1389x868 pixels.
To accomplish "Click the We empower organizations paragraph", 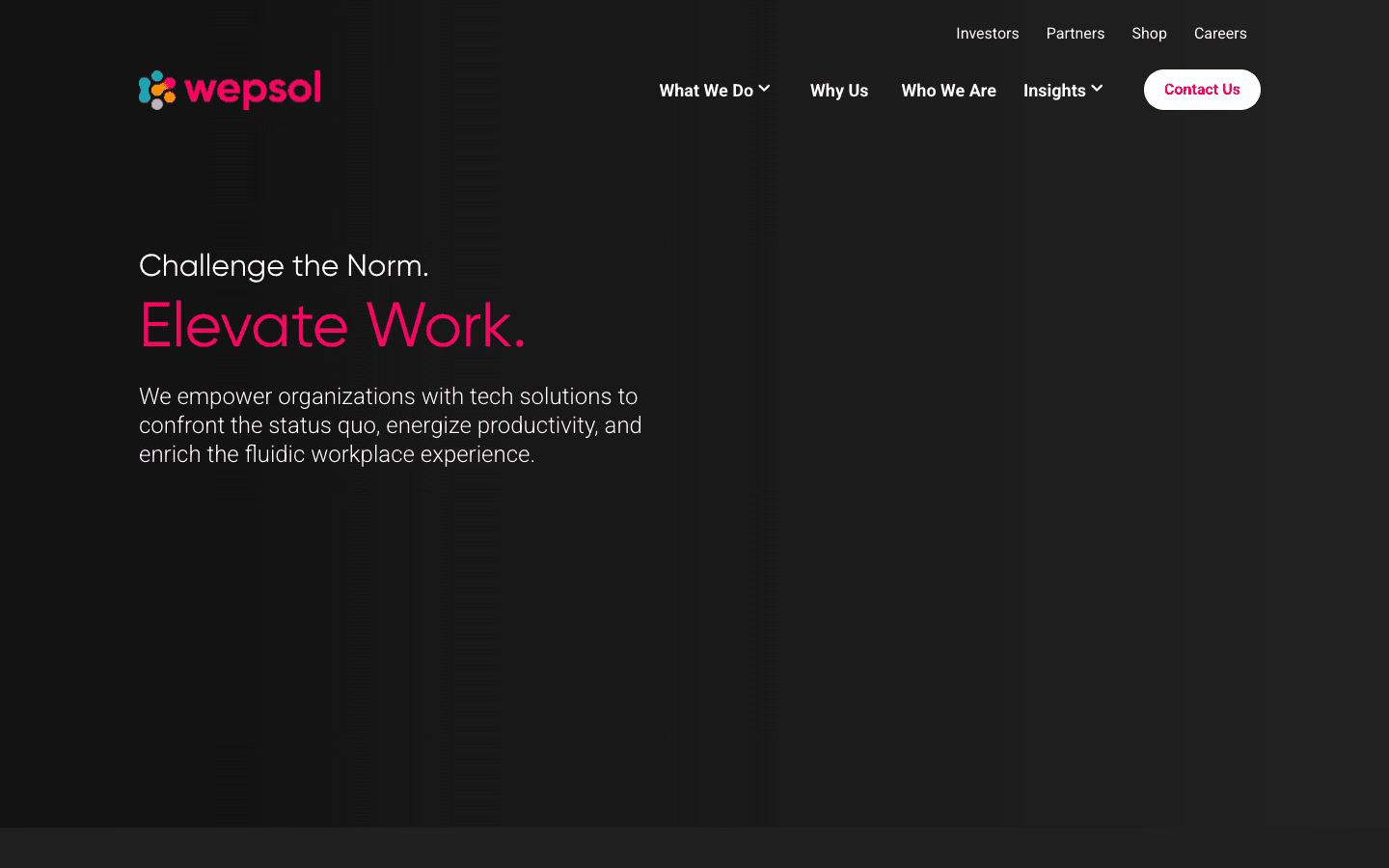I will coord(391,425).
